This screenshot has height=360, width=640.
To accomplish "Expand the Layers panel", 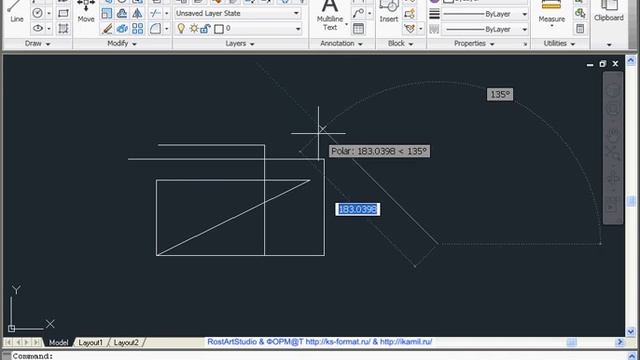I will (240, 43).
